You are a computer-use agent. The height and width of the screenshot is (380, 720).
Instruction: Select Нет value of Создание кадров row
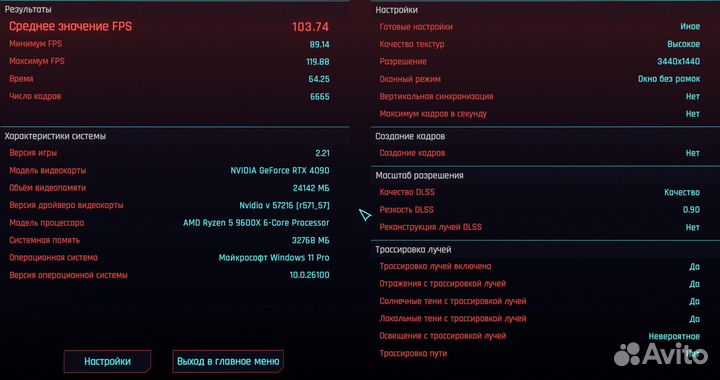pos(693,153)
